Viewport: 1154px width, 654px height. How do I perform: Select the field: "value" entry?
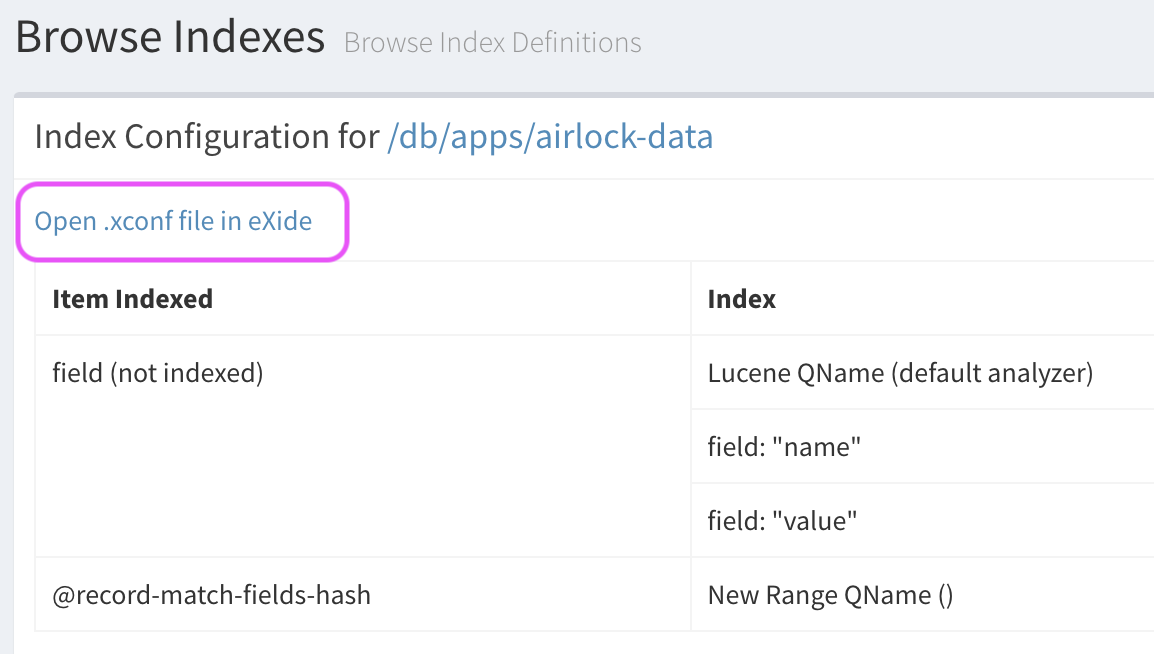(783, 520)
